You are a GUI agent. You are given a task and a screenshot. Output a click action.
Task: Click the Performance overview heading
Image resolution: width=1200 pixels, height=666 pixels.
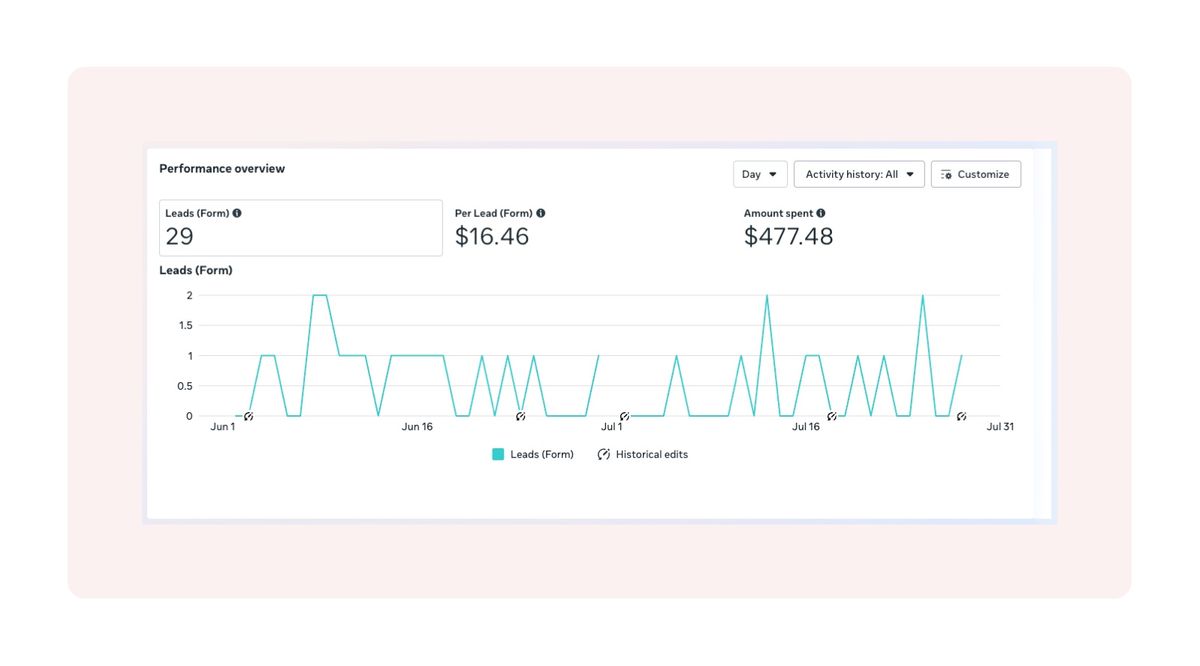(221, 168)
